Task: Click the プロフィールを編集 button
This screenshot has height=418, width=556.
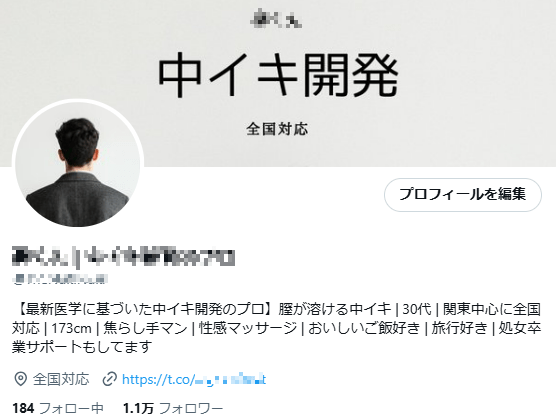Action: point(463,195)
